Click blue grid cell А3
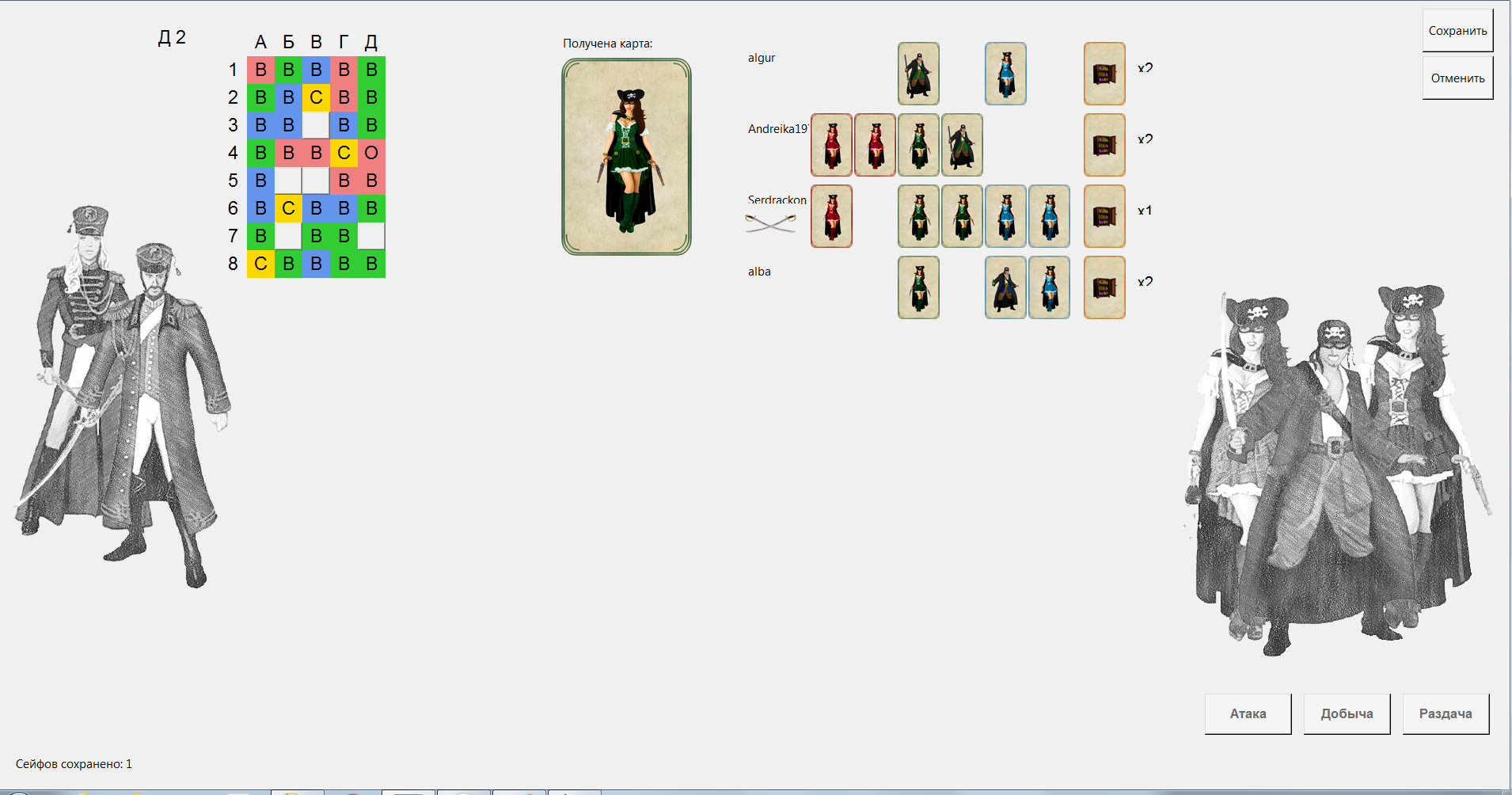 (260, 125)
